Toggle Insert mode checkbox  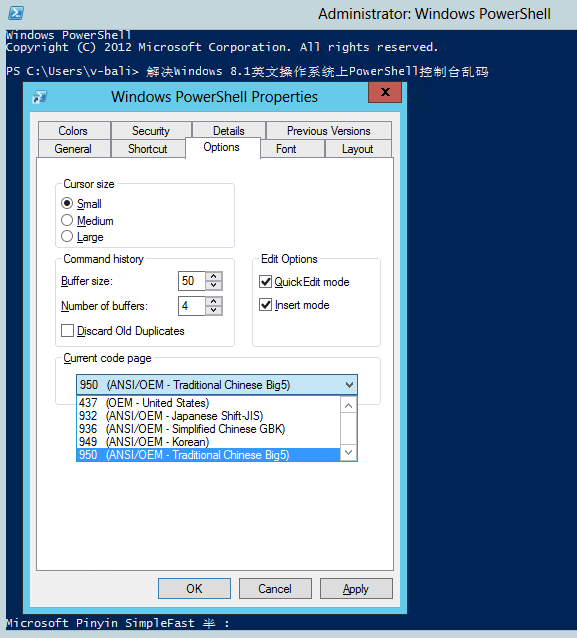[266, 305]
